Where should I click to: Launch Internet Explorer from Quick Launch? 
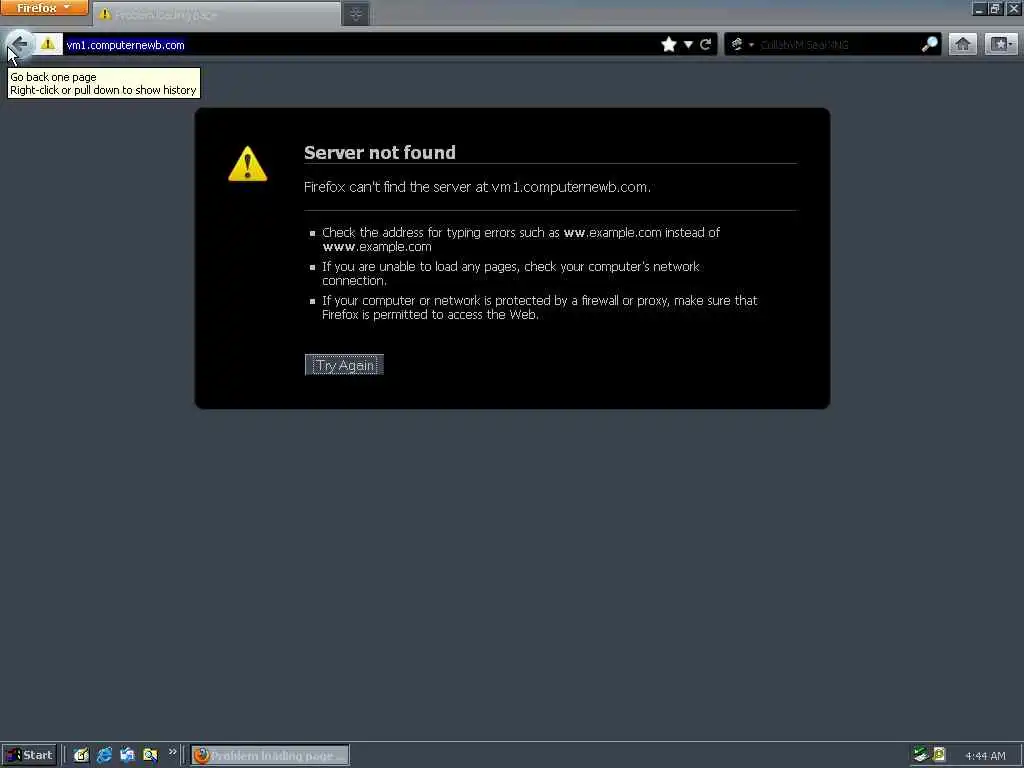click(x=104, y=755)
